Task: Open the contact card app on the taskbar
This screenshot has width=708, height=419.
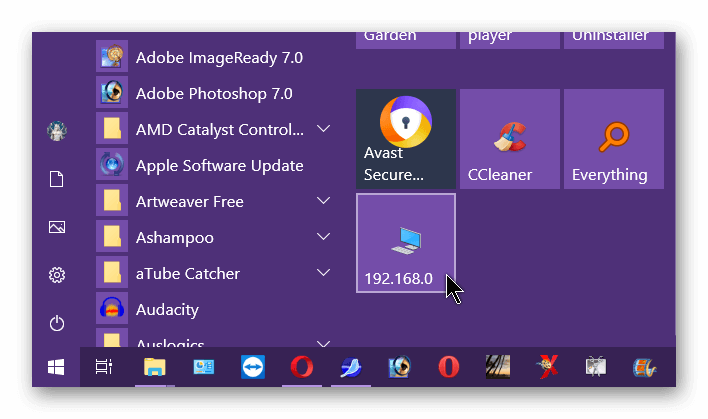Action: click(204, 367)
